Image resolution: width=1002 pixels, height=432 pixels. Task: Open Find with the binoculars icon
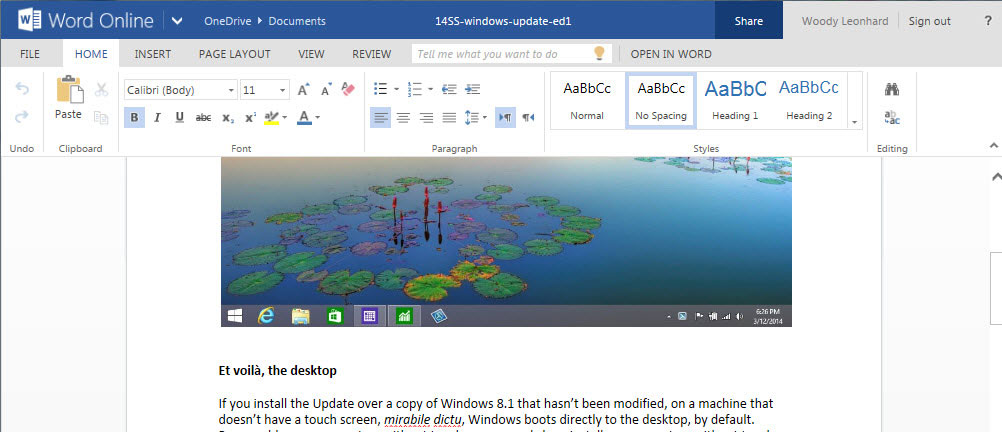[x=891, y=89]
